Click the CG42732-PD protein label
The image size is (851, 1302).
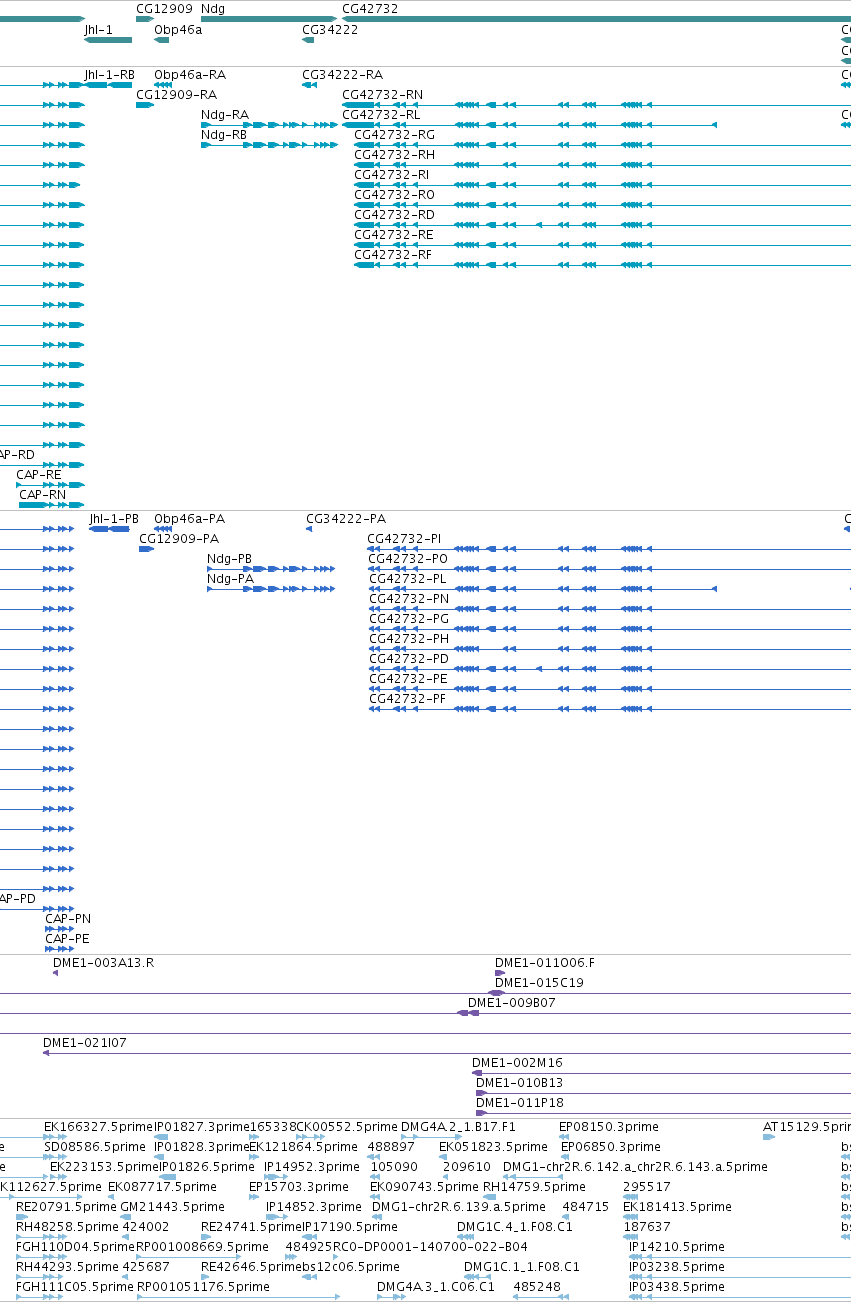tap(409, 659)
